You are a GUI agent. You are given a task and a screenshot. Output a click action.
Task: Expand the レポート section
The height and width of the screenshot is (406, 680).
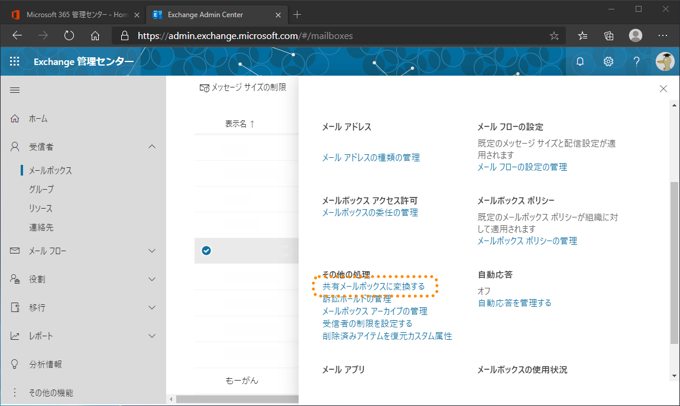pyautogui.click(x=152, y=336)
